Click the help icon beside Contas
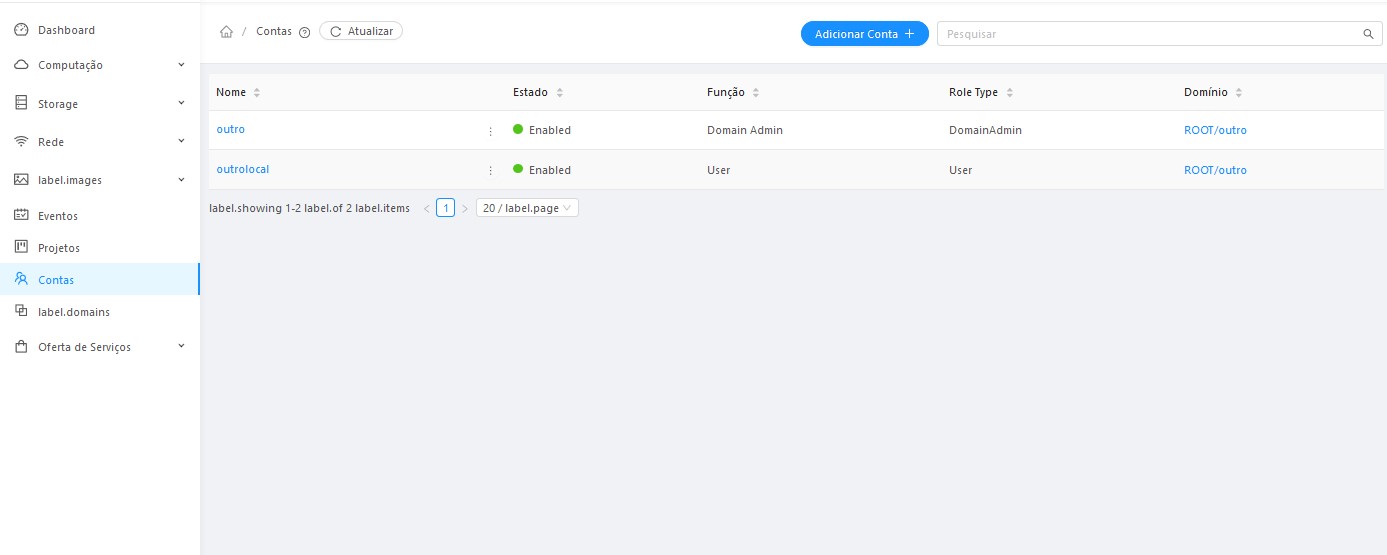 pyautogui.click(x=304, y=32)
